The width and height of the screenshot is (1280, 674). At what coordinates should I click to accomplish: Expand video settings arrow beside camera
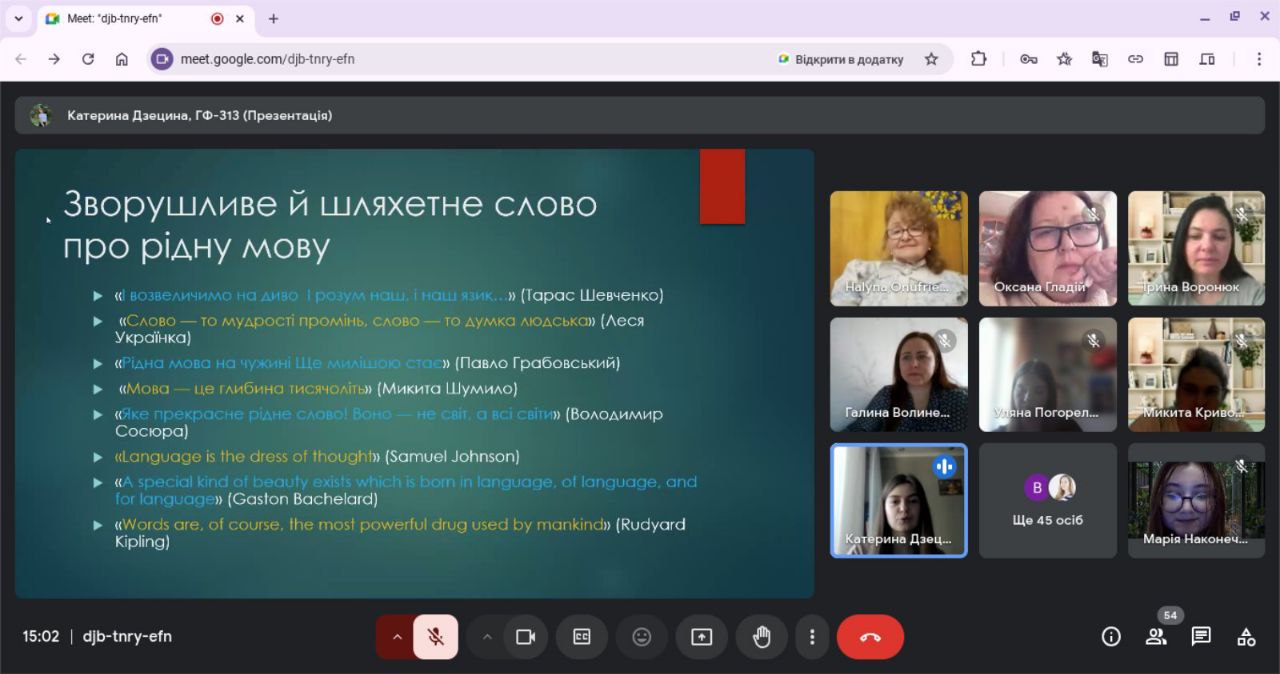(487, 637)
